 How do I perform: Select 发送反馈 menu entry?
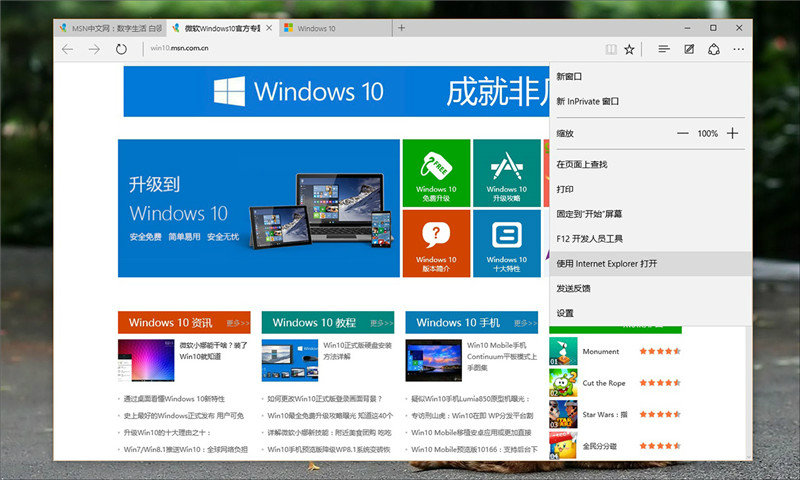point(651,289)
